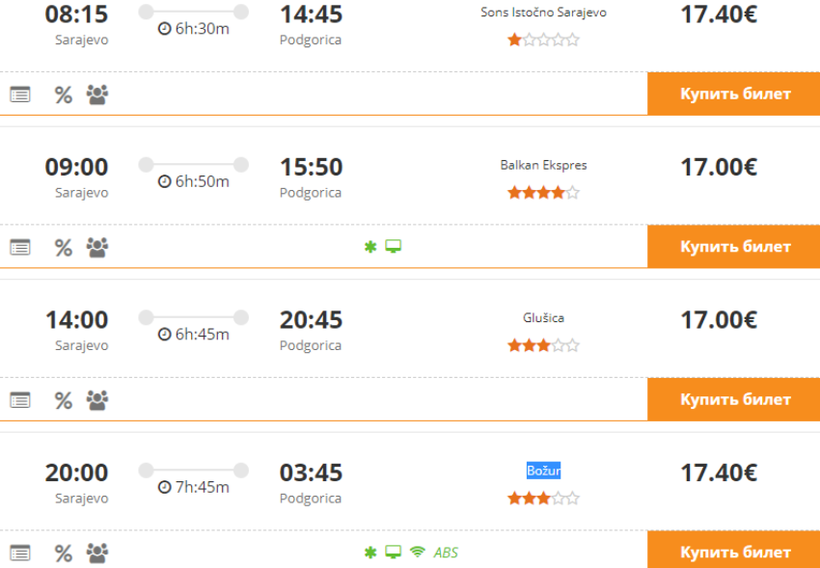Open route details icon for 20:00 departure
This screenshot has height=568, width=820.
point(20,552)
